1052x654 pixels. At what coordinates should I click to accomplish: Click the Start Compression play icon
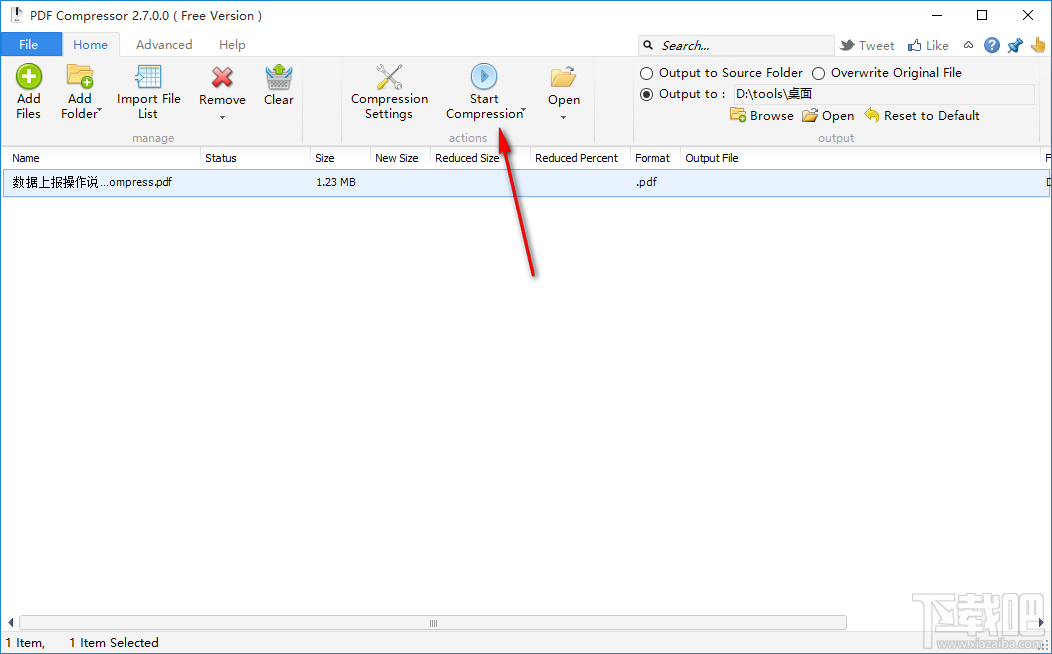click(x=484, y=76)
